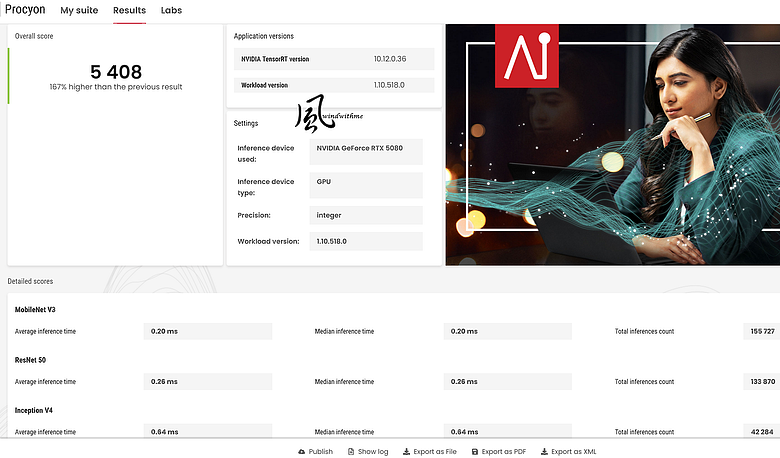
Task: Click the Show log document icon
Action: [351, 452]
